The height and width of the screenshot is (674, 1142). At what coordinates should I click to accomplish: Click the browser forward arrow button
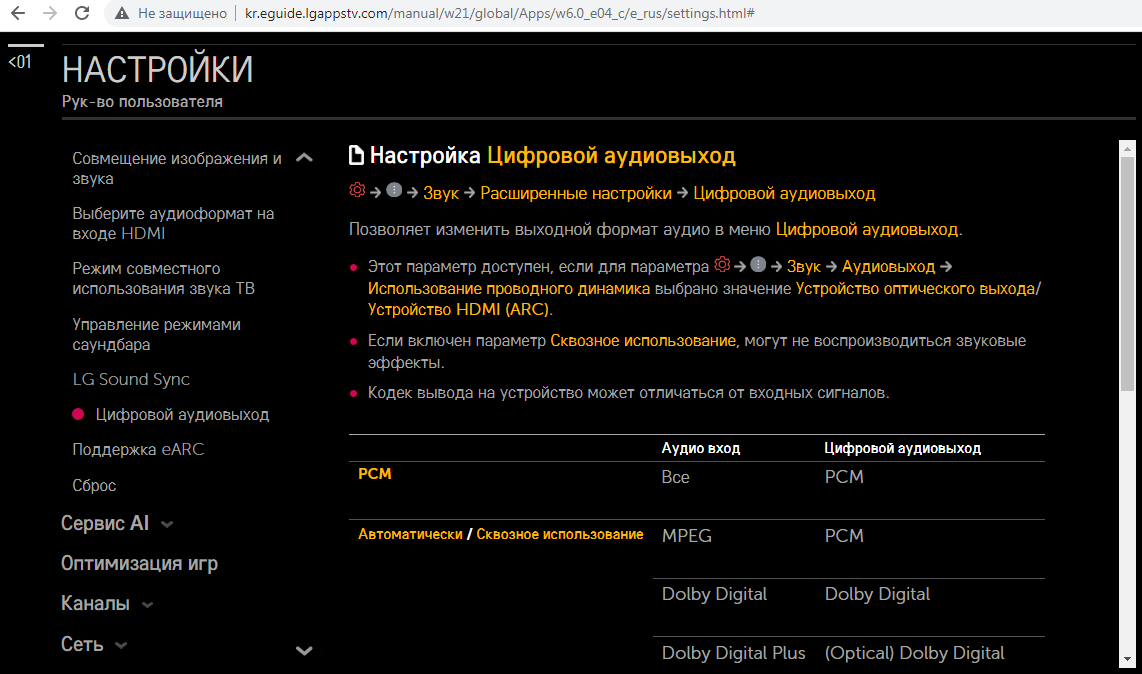click(x=50, y=14)
